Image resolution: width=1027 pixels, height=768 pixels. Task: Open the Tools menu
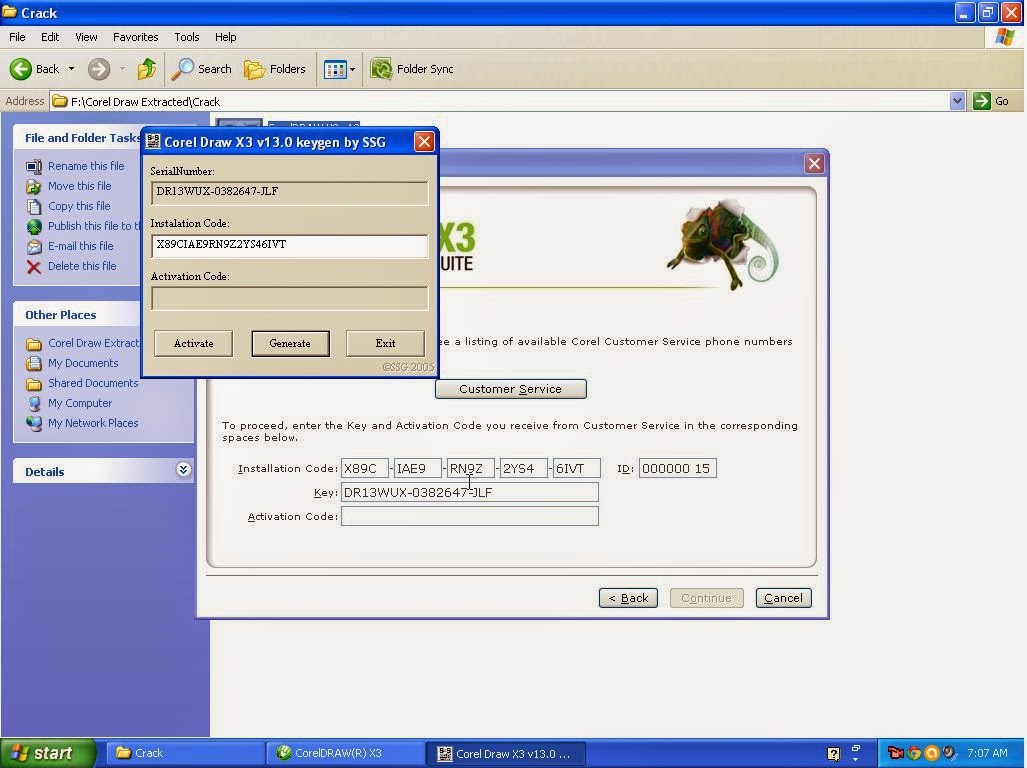pos(187,37)
